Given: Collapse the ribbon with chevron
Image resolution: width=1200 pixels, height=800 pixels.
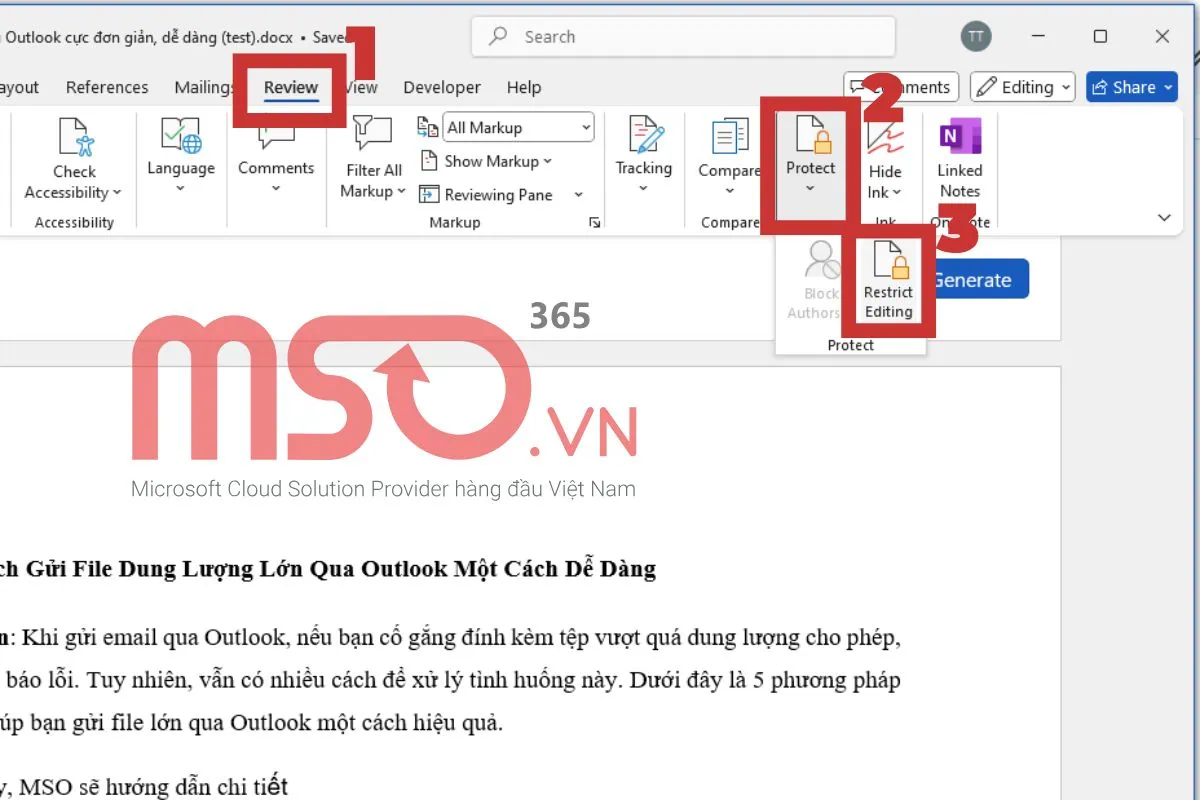Looking at the screenshot, I should tap(1164, 217).
